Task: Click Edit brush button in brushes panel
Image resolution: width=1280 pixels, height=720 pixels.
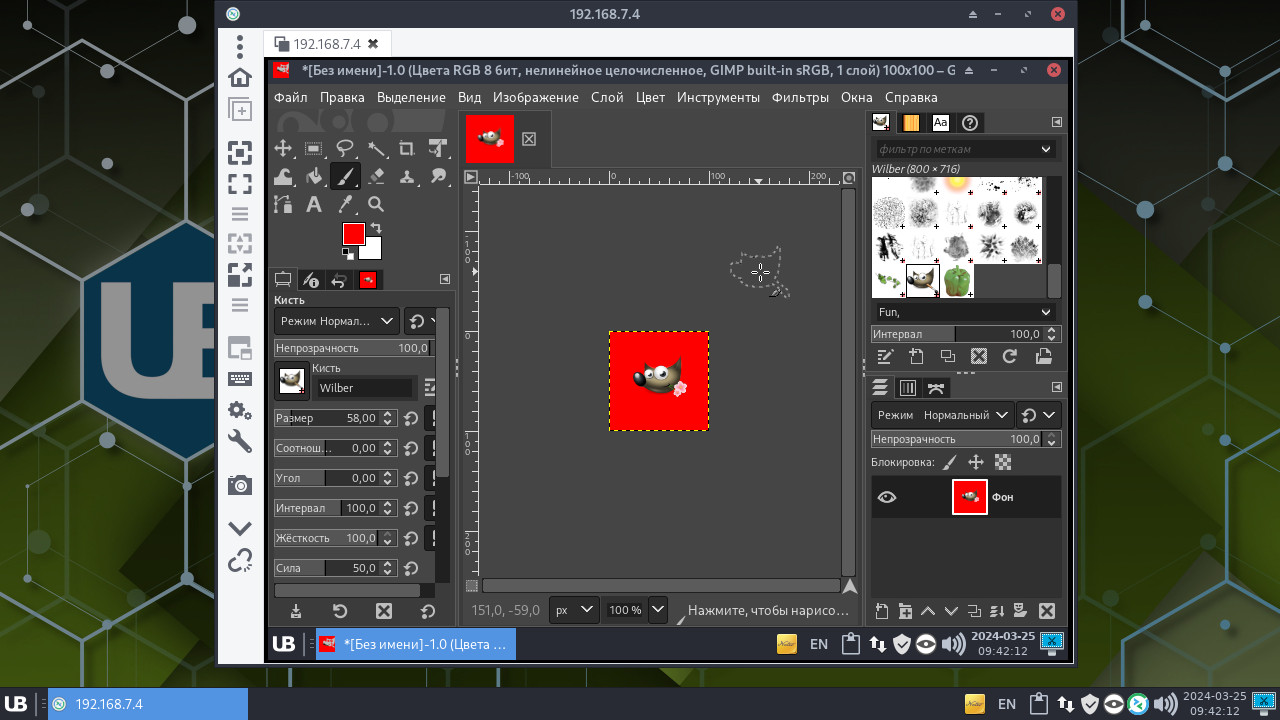Action: [884, 356]
